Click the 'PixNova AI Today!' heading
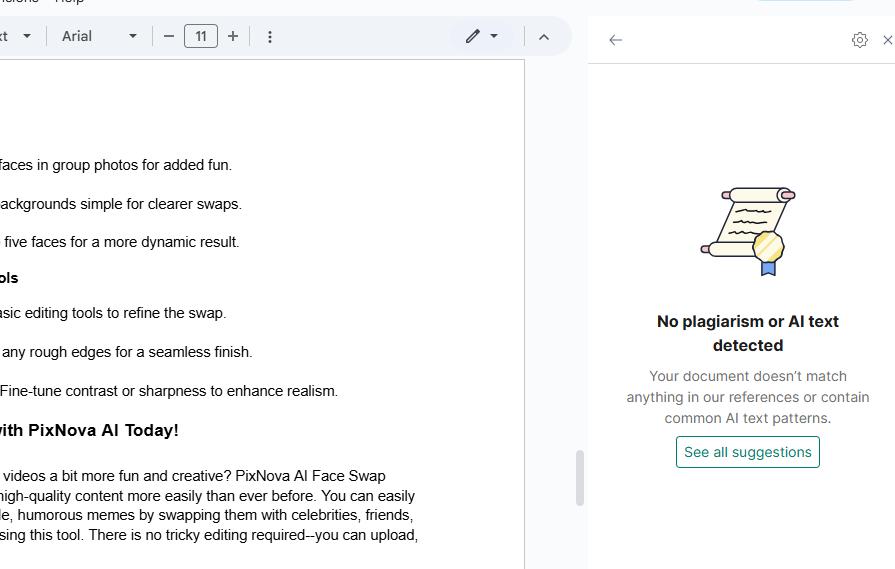Screen dimensions: 895x569 (x=90, y=430)
